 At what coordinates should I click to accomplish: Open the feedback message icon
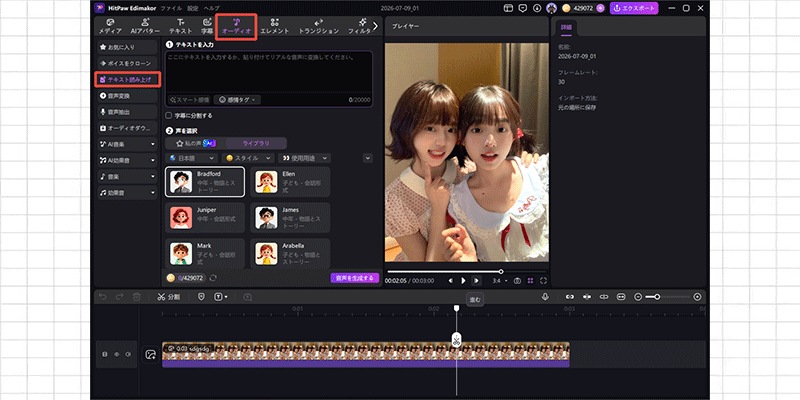coord(522,8)
